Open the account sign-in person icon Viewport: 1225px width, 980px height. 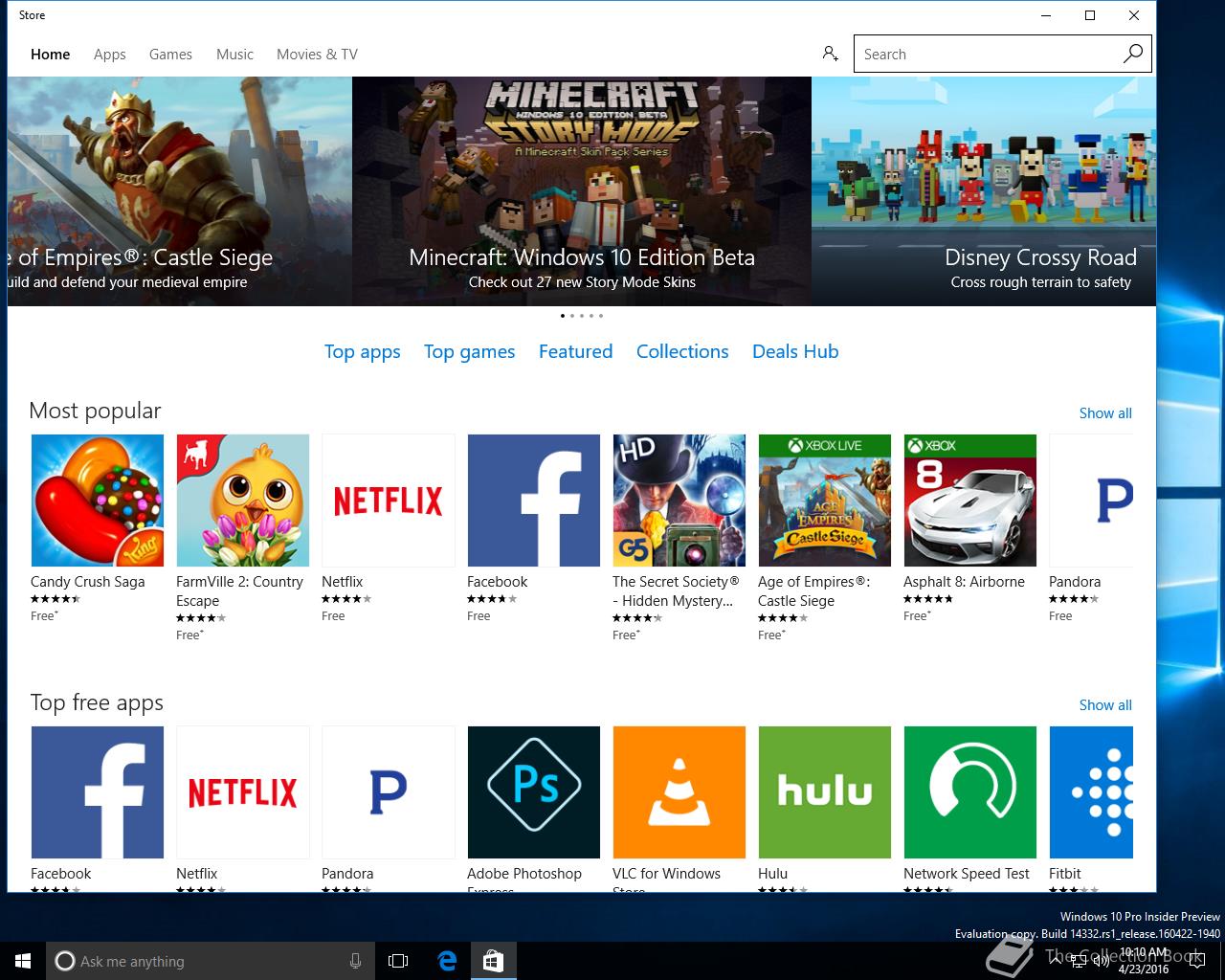[x=830, y=54]
